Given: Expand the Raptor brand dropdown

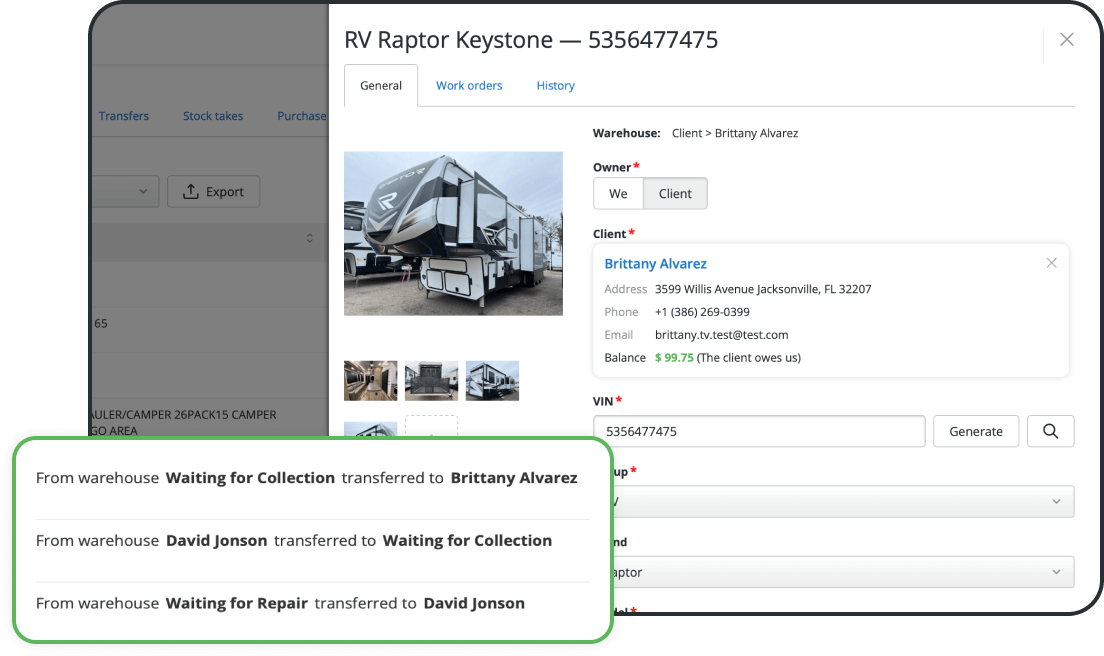Looking at the screenshot, I should tap(1059, 571).
